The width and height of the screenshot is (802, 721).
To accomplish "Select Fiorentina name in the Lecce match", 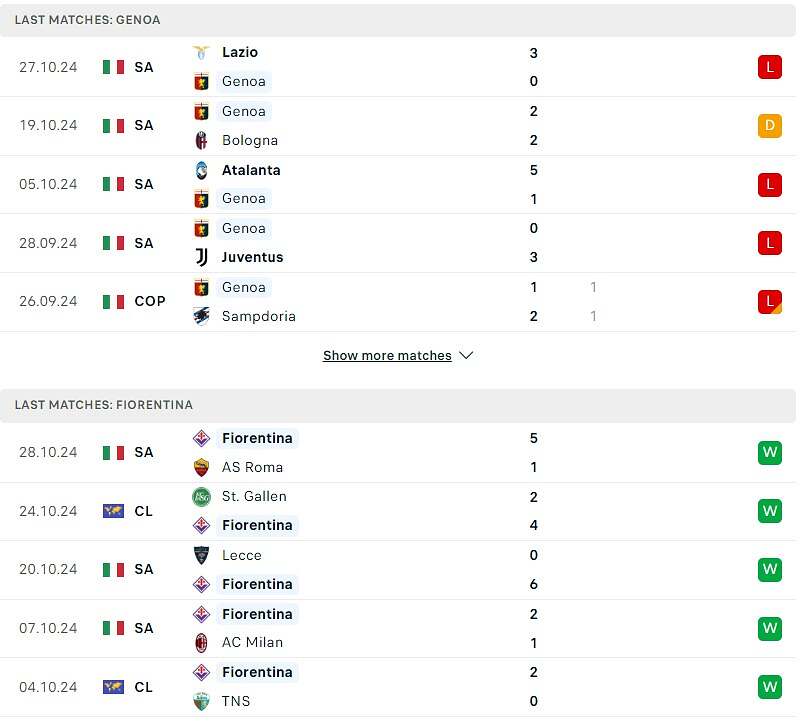I will tap(257, 584).
